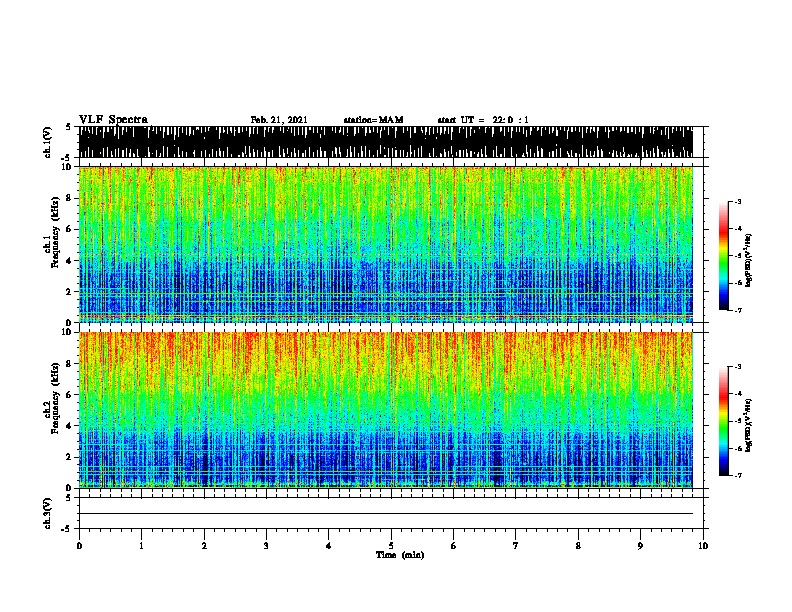This screenshot has width=792, height=612.
Task: Click the flat ch.3 voltage trace line
Action: point(385,514)
